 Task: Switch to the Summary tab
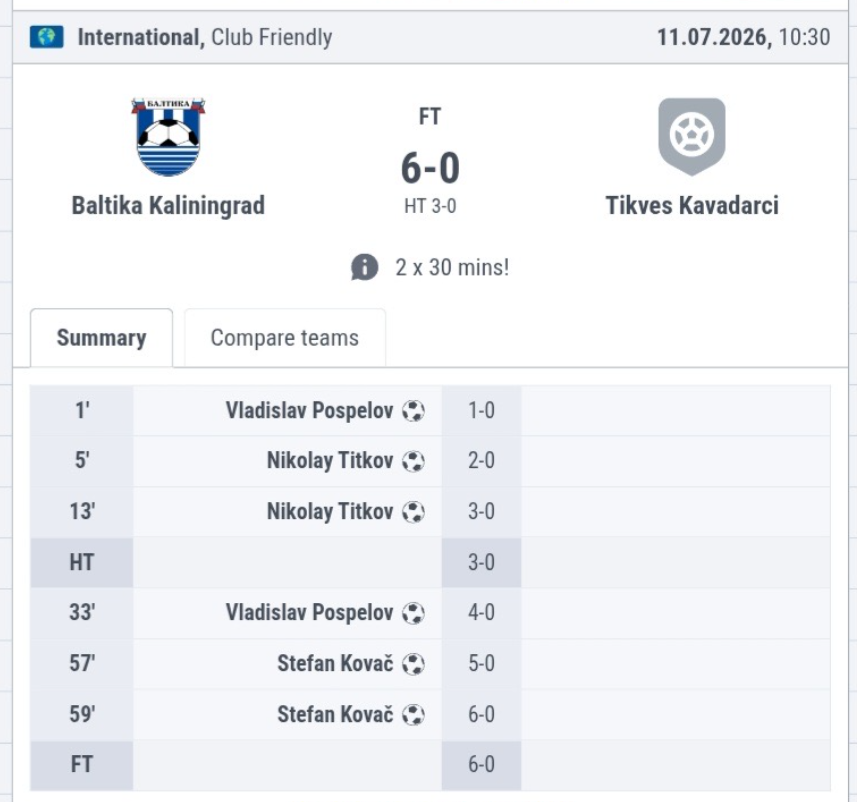coord(102,338)
